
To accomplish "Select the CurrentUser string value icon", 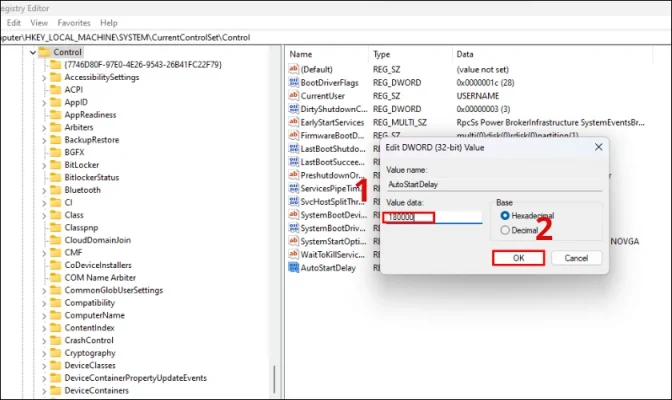I will pos(294,95).
